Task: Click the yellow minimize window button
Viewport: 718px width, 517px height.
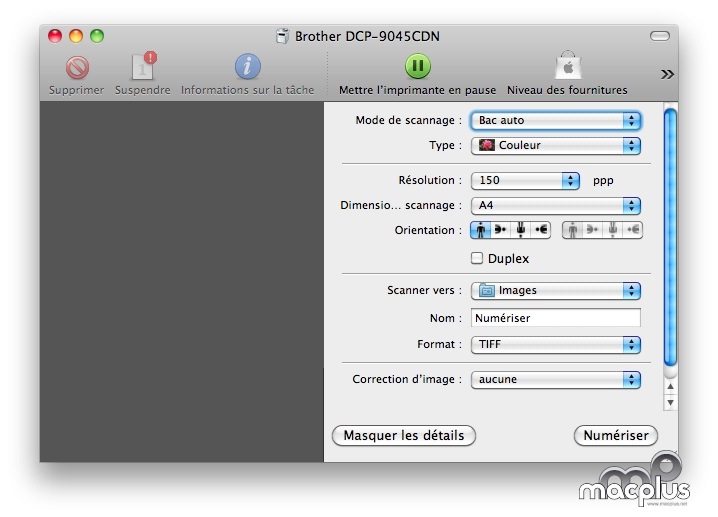Action: coord(76,36)
